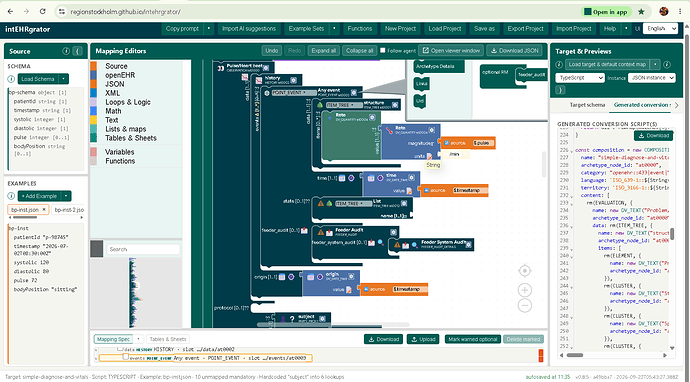Switch to Generated conversion script tab
This screenshot has width=690, height=382.
click(642, 105)
